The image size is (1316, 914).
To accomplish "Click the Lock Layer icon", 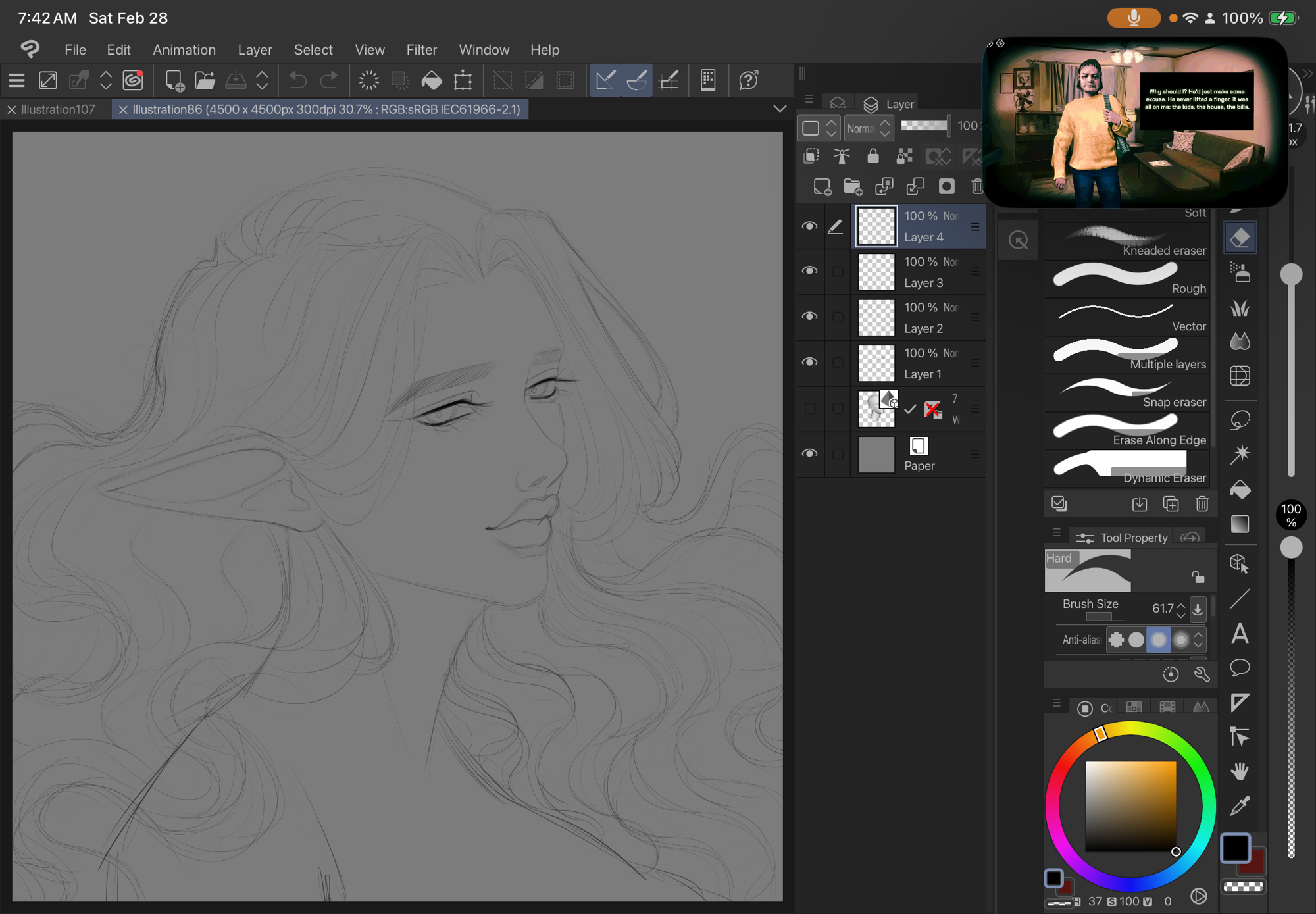I will click(873, 156).
